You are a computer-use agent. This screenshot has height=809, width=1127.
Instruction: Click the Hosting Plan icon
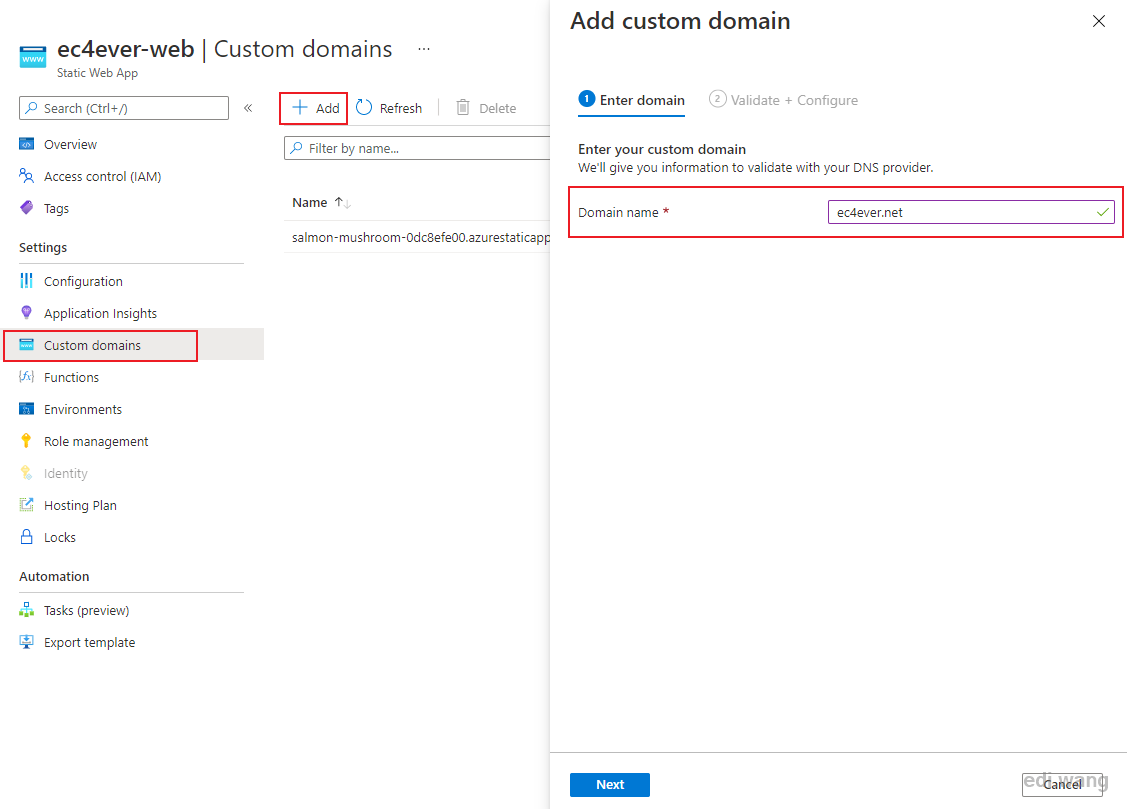pyautogui.click(x=27, y=504)
